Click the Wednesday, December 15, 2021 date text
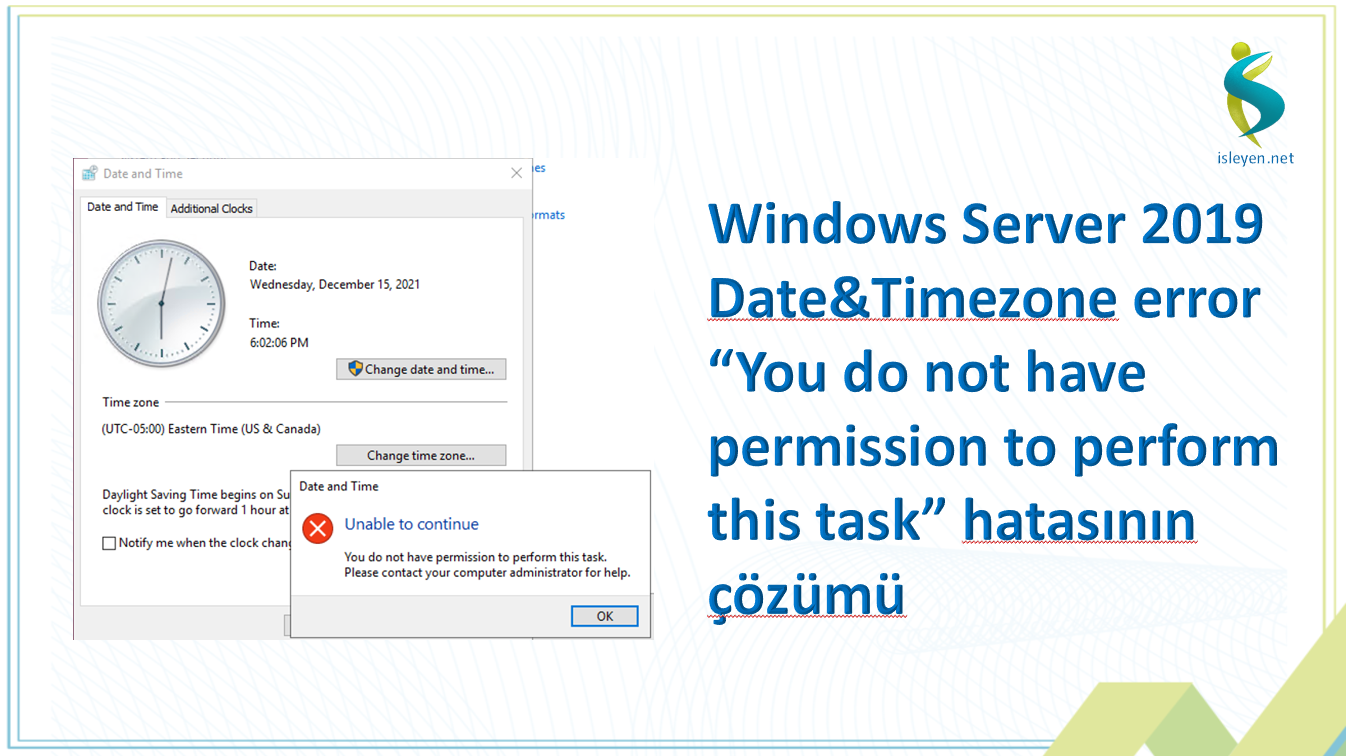Image resolution: width=1346 pixels, height=756 pixels. tap(334, 284)
